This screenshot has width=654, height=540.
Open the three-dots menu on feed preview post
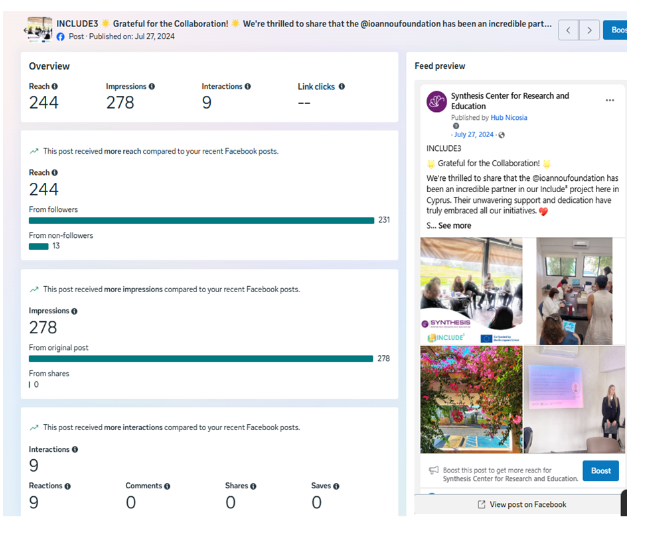[x=610, y=100]
